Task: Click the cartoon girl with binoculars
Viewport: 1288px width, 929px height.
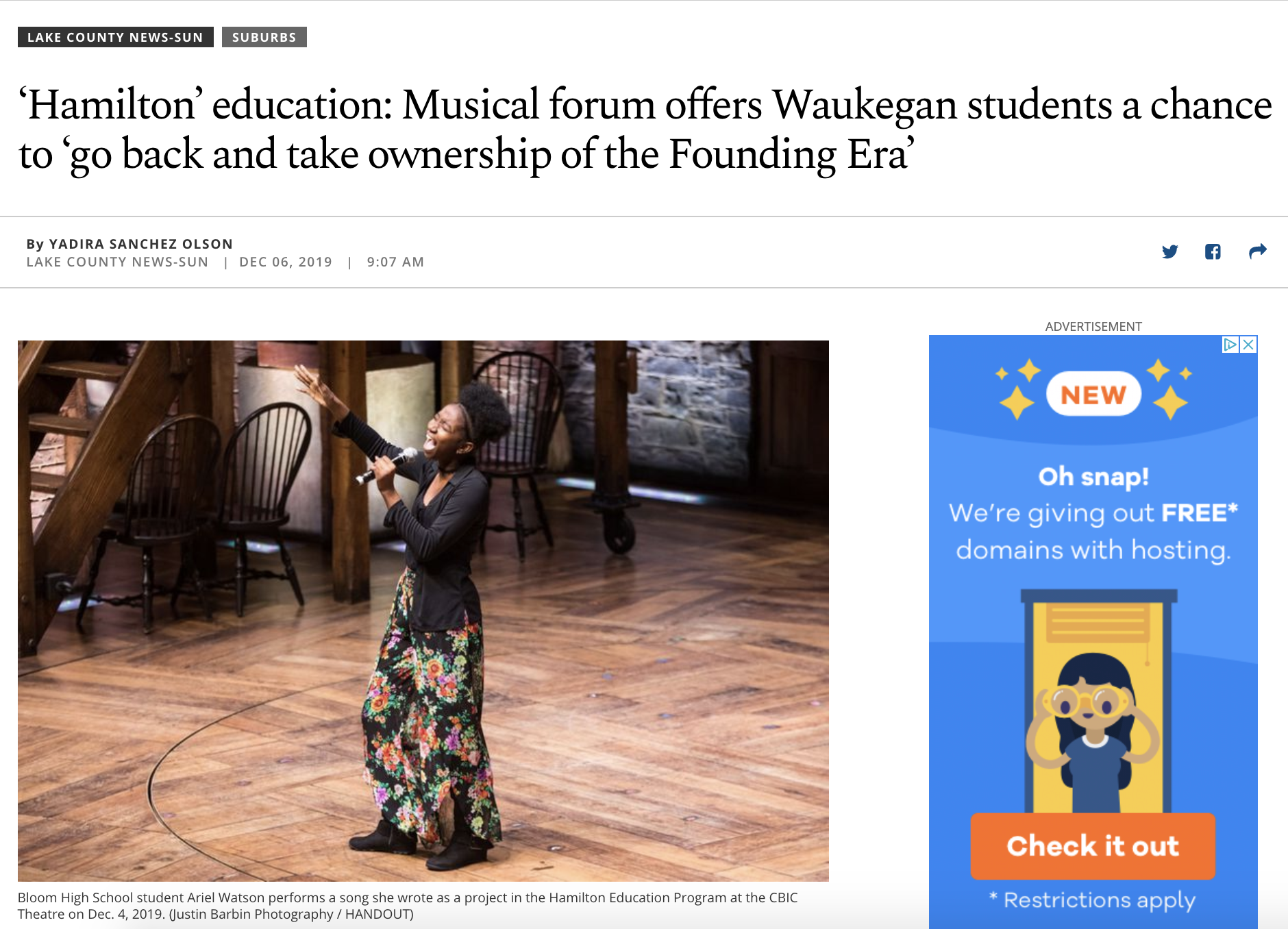Action: (x=1093, y=726)
